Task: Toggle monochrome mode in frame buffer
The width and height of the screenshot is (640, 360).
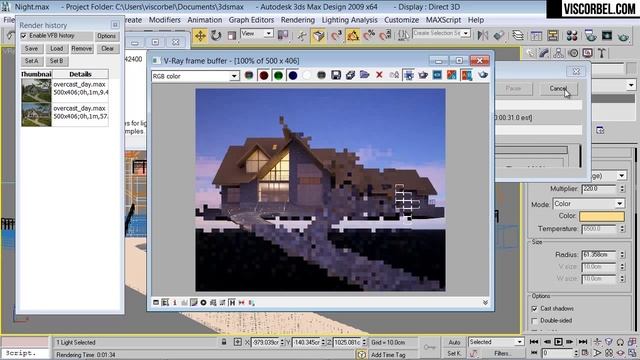Action: (x=321, y=75)
